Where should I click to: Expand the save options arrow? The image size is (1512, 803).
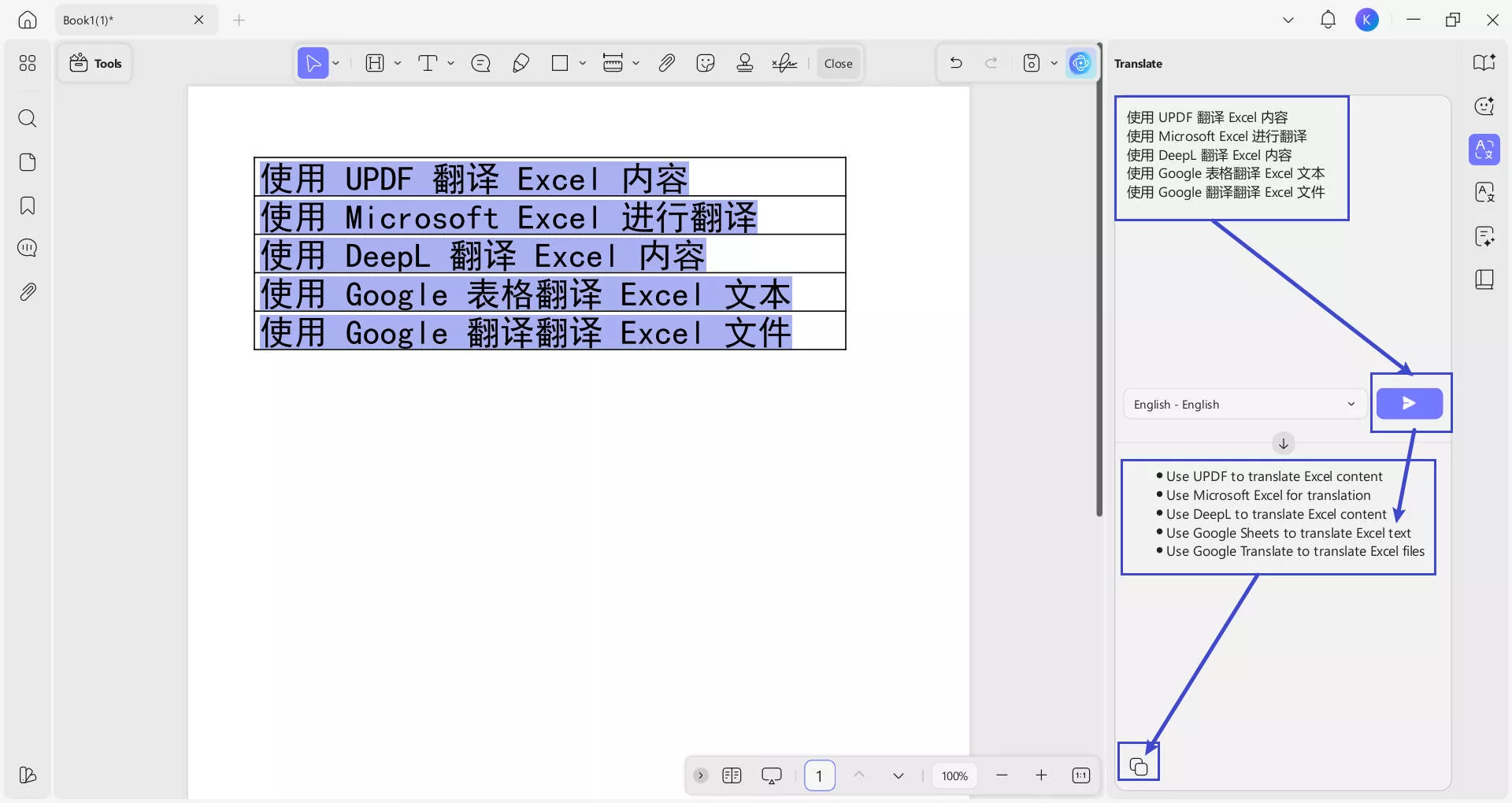coord(1054,63)
